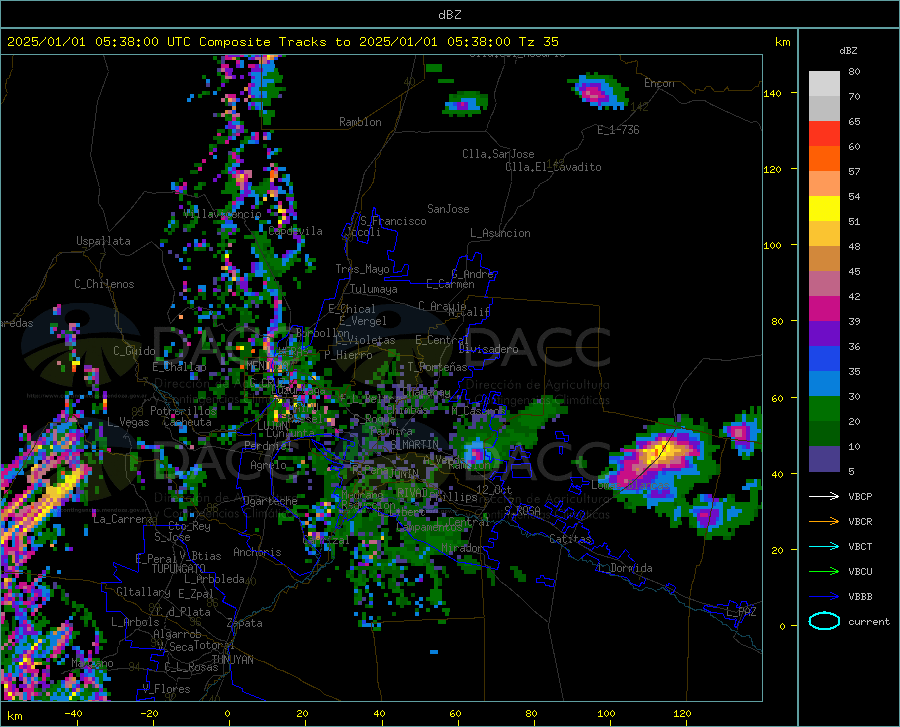Viewport: 900px width, 727px height.
Task: Click the 'Zapata' map label
Action: pos(245,623)
